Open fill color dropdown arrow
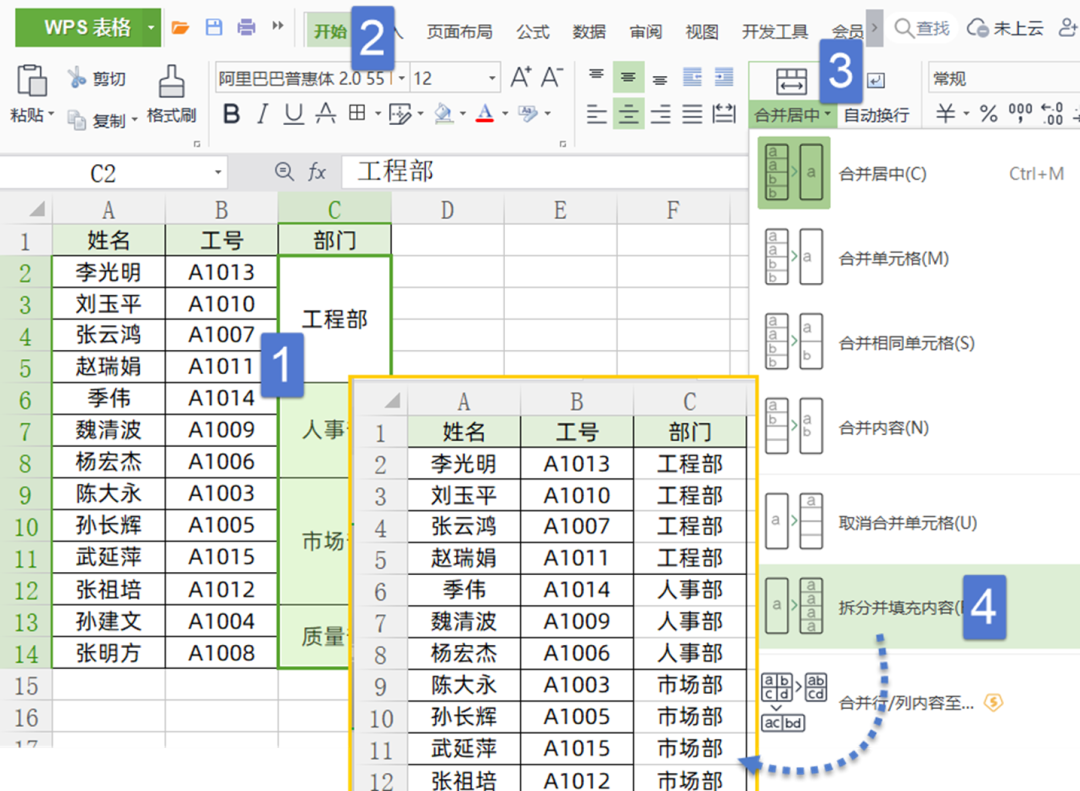1080x791 pixels. tap(463, 114)
